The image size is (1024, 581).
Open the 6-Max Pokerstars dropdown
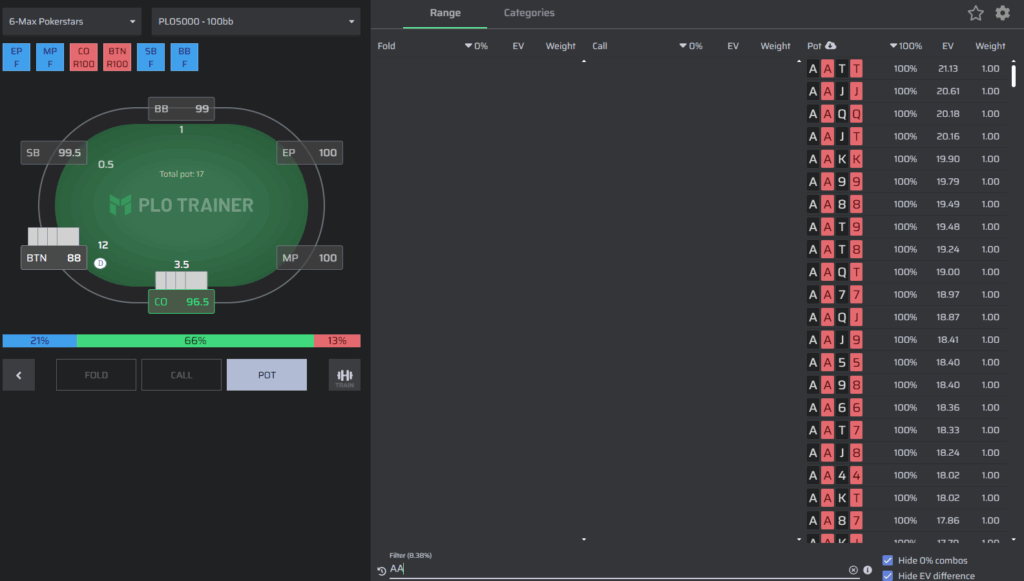coord(72,22)
